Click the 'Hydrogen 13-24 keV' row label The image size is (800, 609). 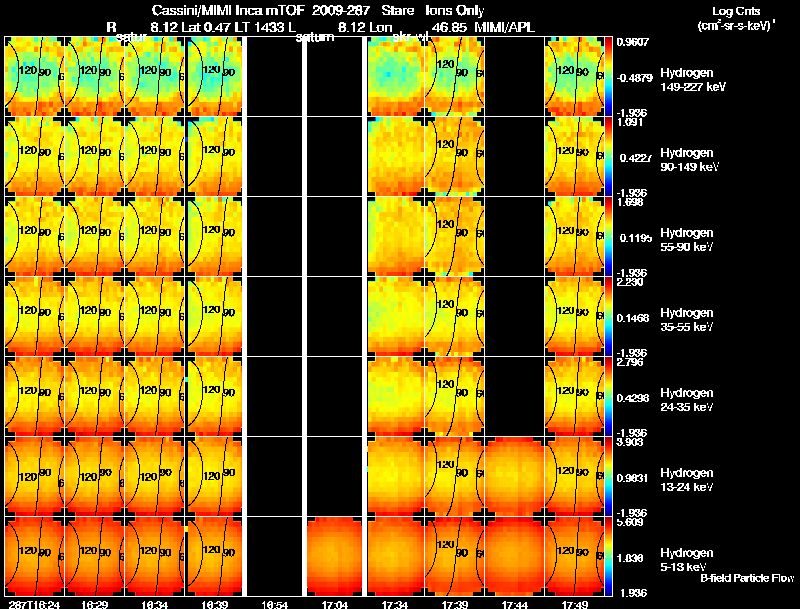(687, 480)
